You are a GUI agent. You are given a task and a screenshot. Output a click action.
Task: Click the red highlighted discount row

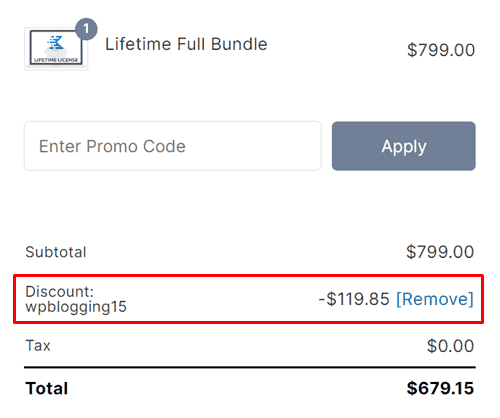(x=249, y=299)
